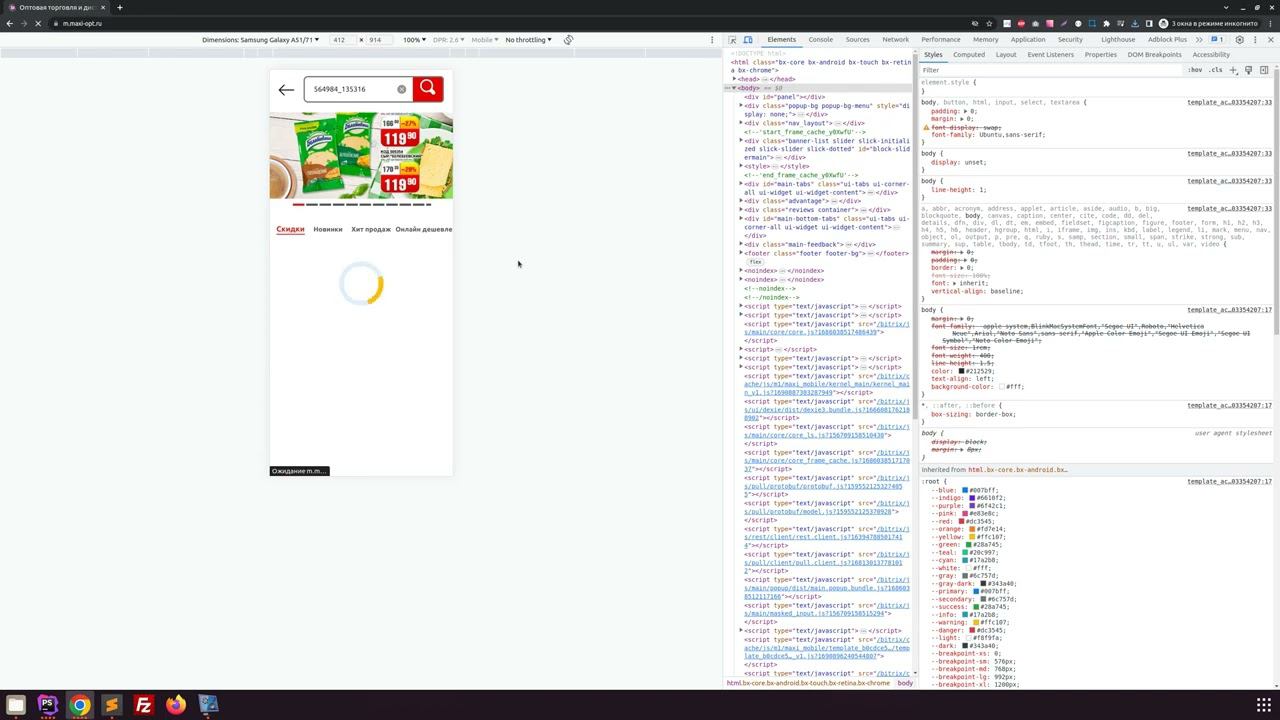This screenshot has width=1280, height=720.
Task: Open PhpStorm from the taskbar
Action: (x=48, y=705)
